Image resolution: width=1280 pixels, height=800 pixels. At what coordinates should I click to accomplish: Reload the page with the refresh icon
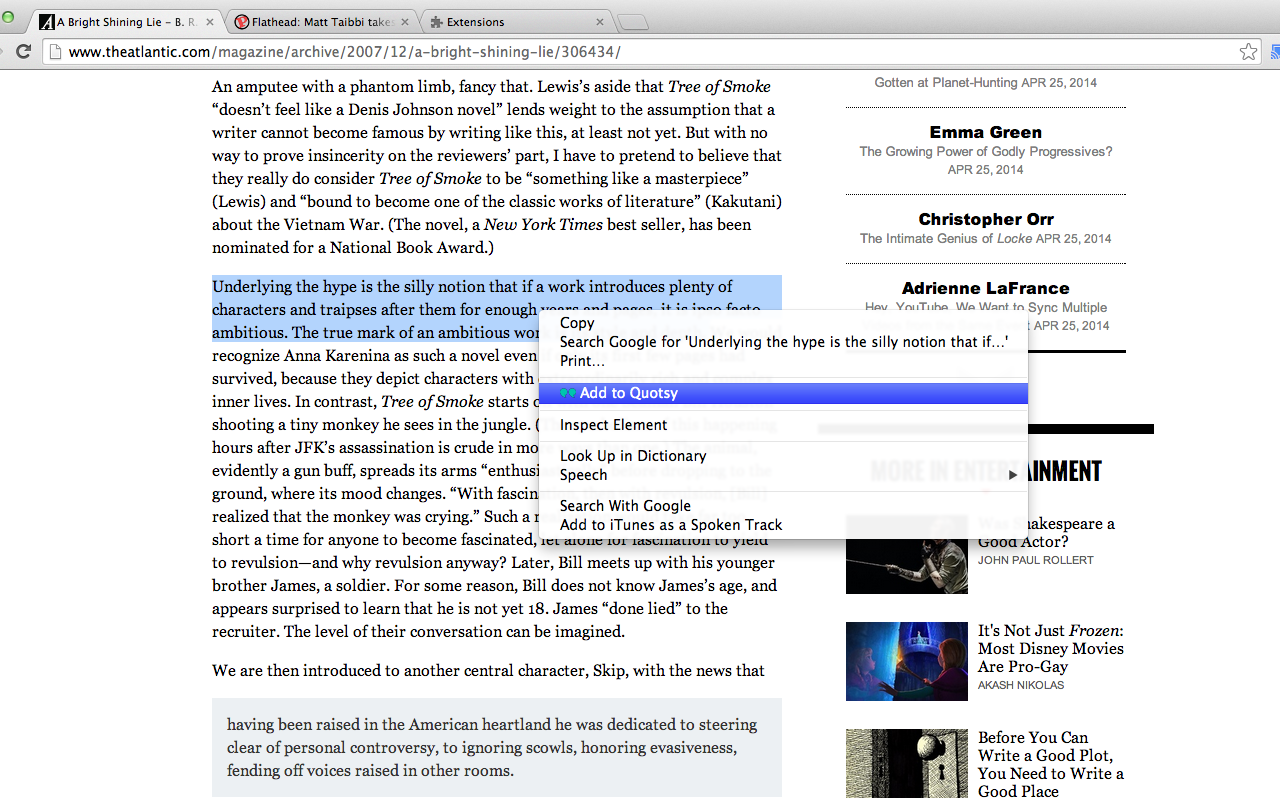pos(24,52)
